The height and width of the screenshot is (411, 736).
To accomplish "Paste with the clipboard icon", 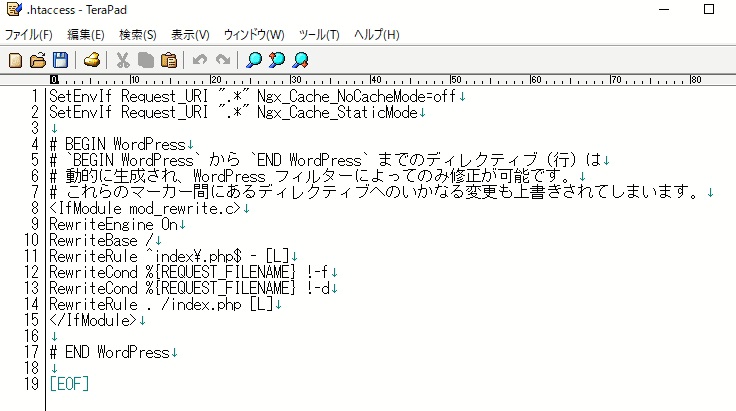I will pos(169,60).
